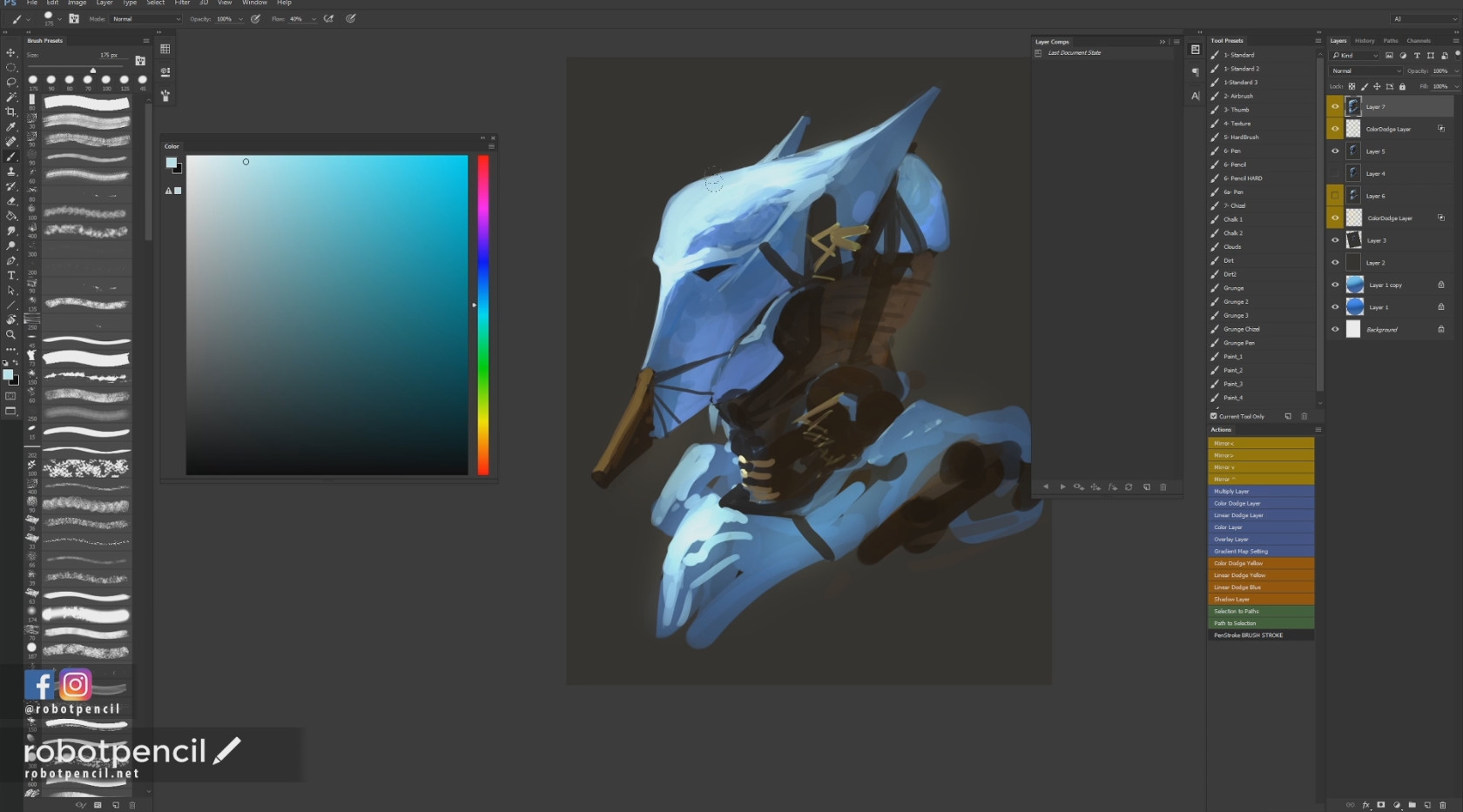Image resolution: width=1463 pixels, height=812 pixels.
Task: Open Actions panel menu
Action: point(1318,430)
